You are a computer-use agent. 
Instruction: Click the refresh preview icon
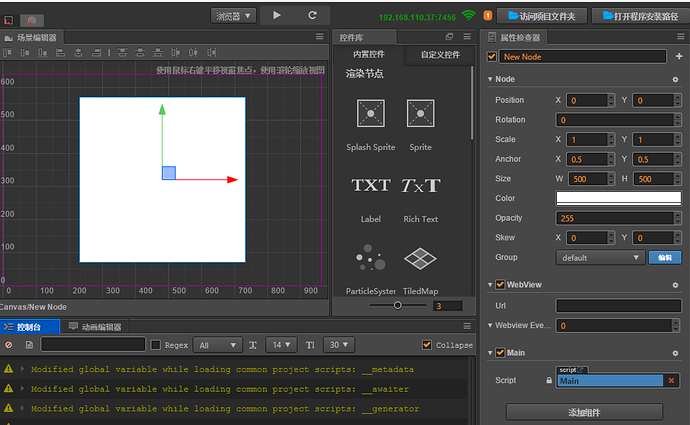tap(312, 15)
